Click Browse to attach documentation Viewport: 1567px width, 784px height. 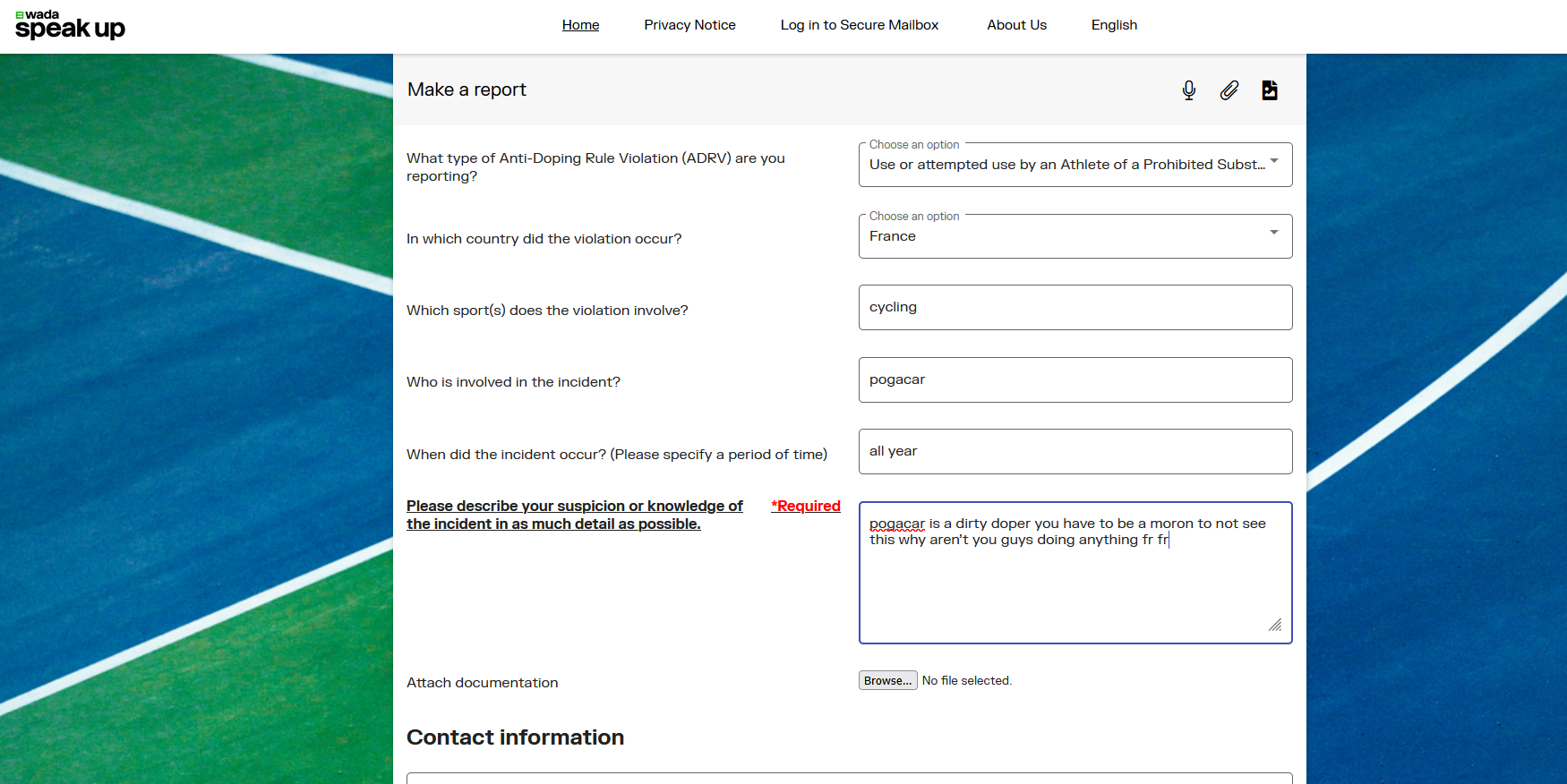(888, 680)
